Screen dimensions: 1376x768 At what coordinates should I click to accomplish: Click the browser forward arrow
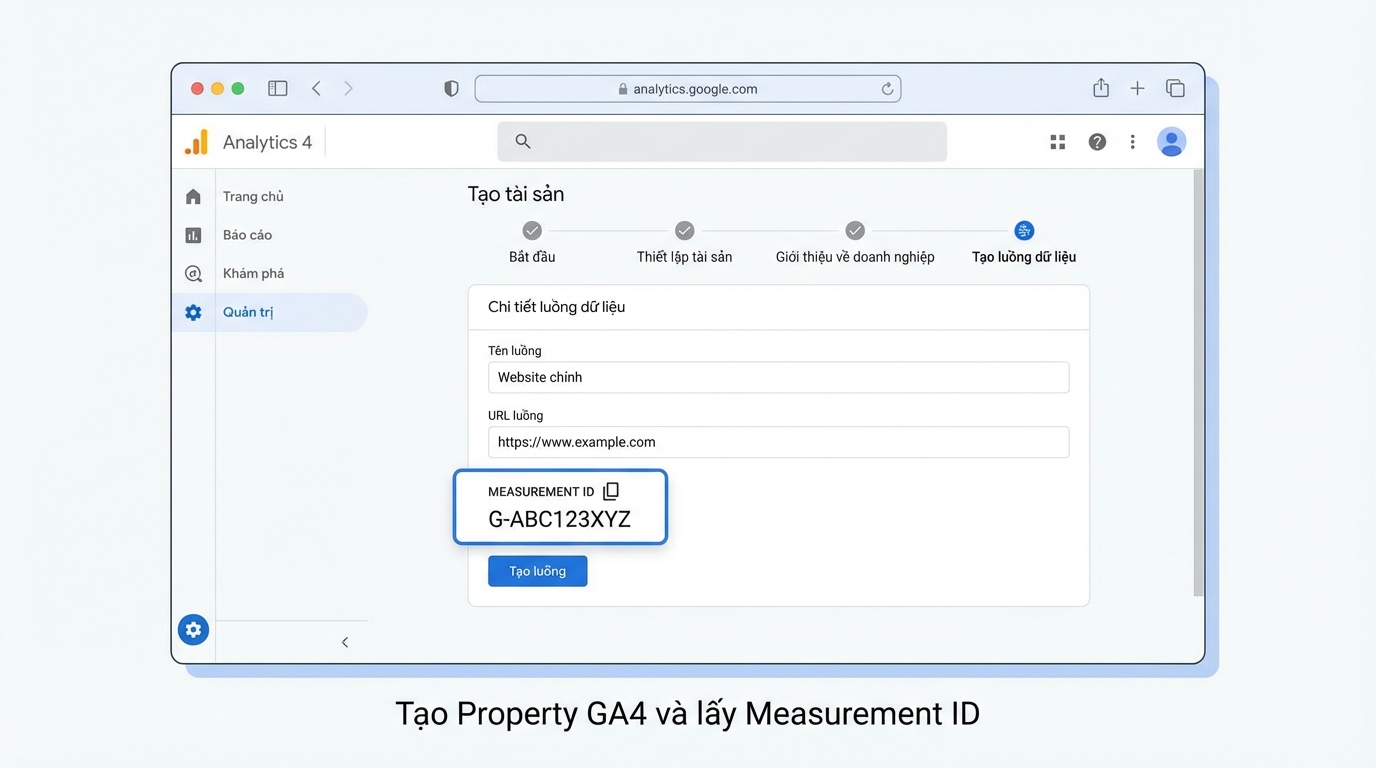point(348,88)
